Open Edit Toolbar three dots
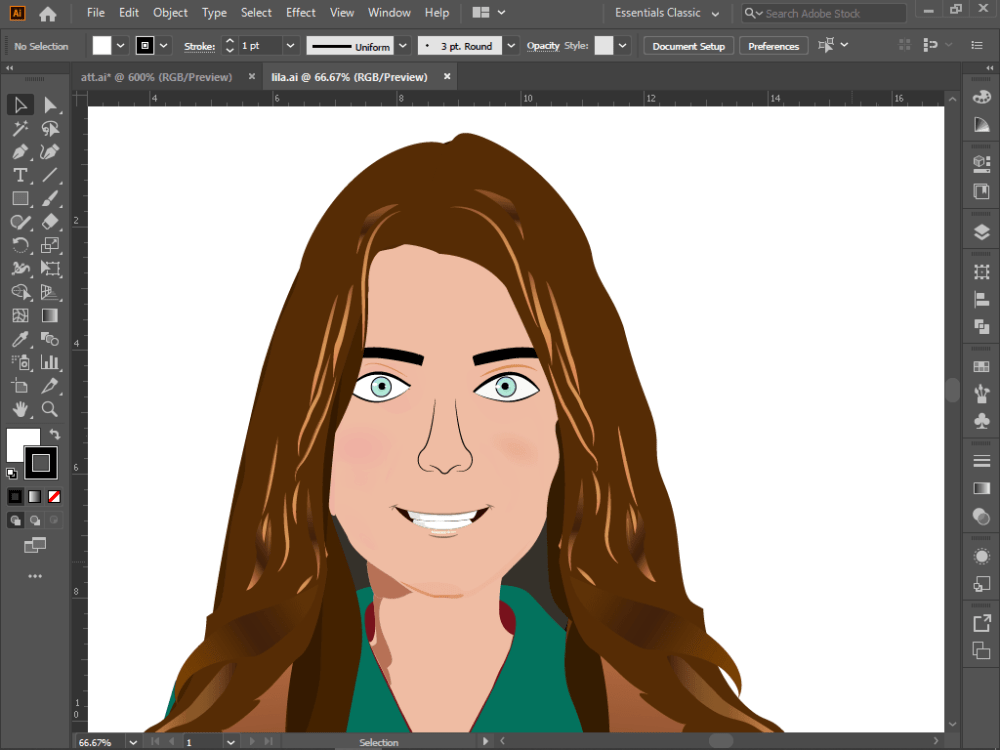1000x750 pixels. (x=35, y=577)
